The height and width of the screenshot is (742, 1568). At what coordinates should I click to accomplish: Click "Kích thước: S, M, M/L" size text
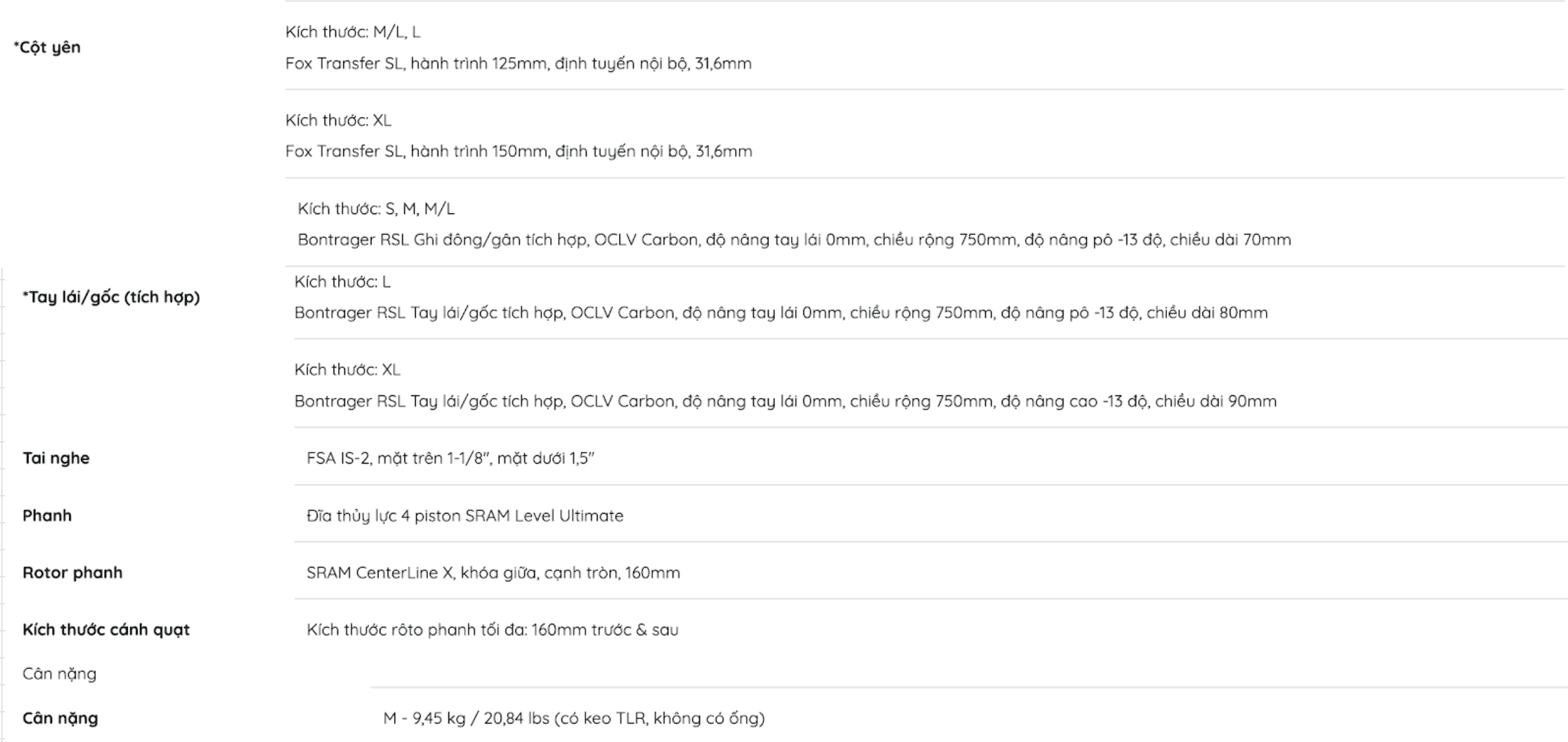click(x=375, y=208)
